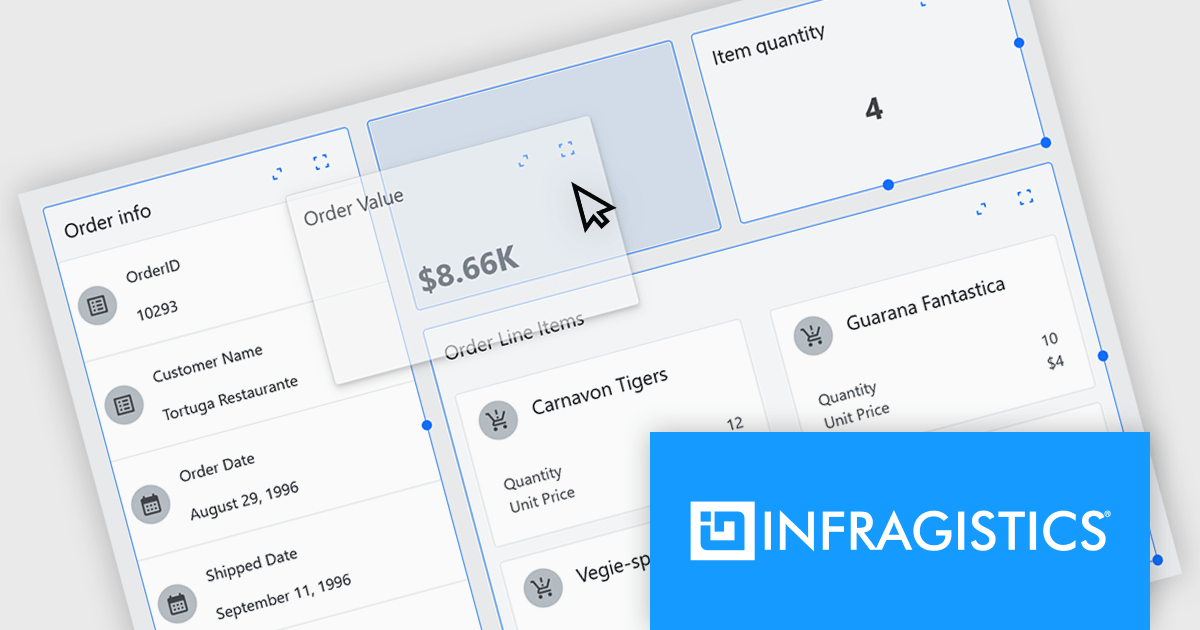Fullscreen the Order info tile
Screen dimensions: 1200x630
pyautogui.click(x=321, y=161)
